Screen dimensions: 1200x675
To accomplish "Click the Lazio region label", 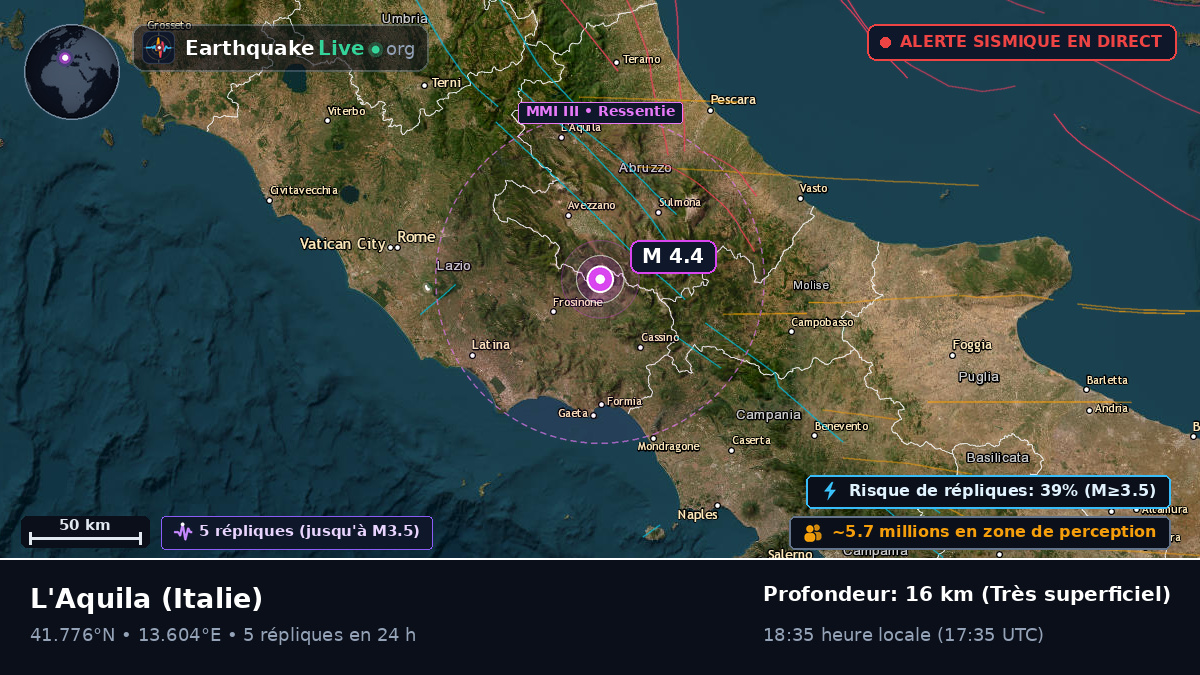I will point(453,266).
